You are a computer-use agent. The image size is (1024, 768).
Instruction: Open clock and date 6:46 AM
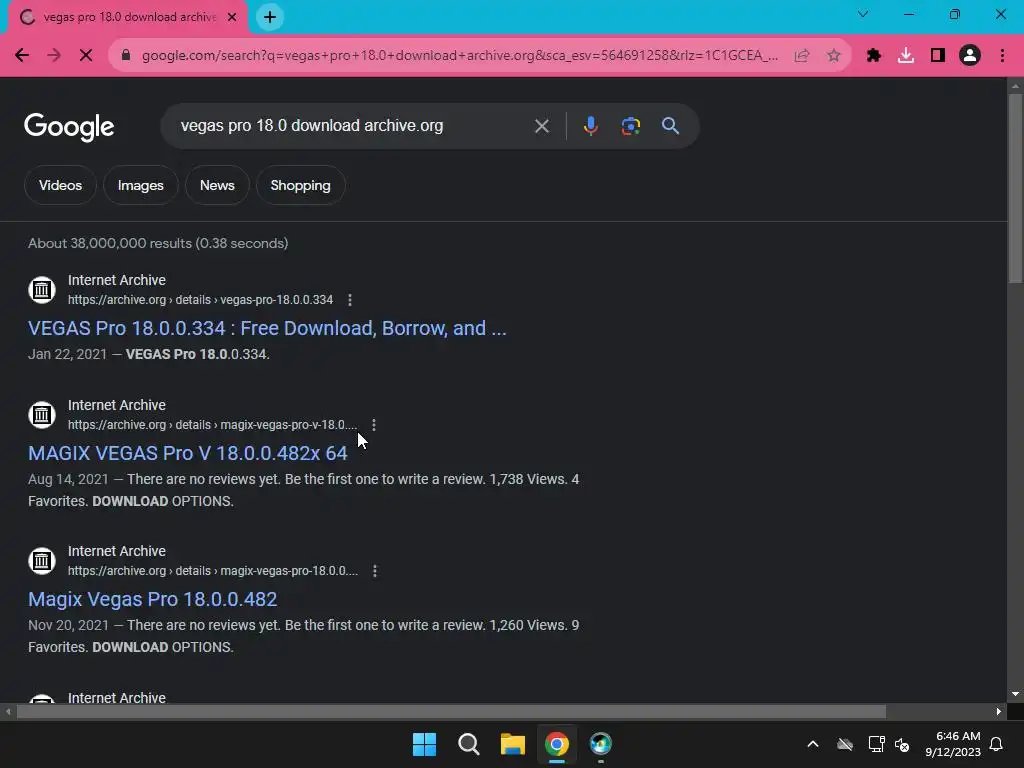[x=953, y=744]
